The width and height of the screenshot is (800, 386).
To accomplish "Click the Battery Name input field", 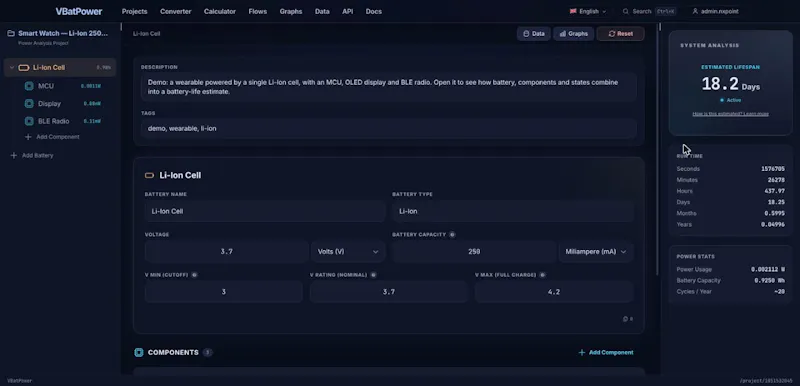I will tap(265, 211).
